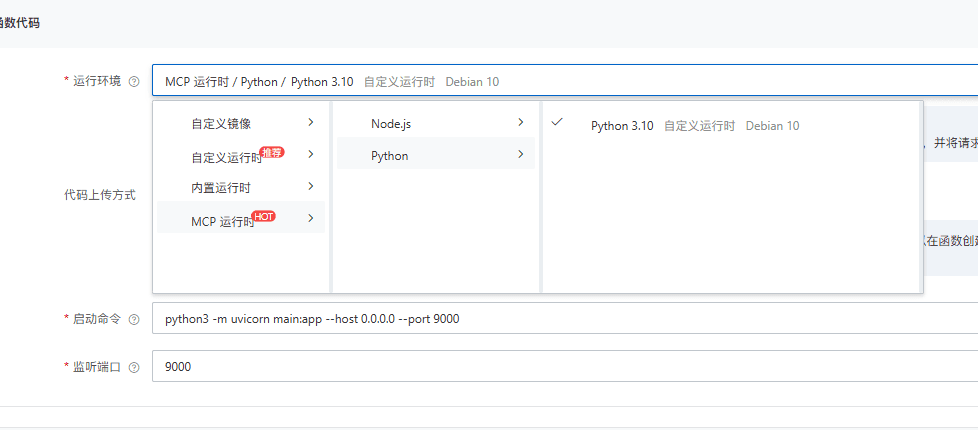Open the 运行环境 cascader selection box
The height and width of the screenshot is (430, 978).
[565, 81]
